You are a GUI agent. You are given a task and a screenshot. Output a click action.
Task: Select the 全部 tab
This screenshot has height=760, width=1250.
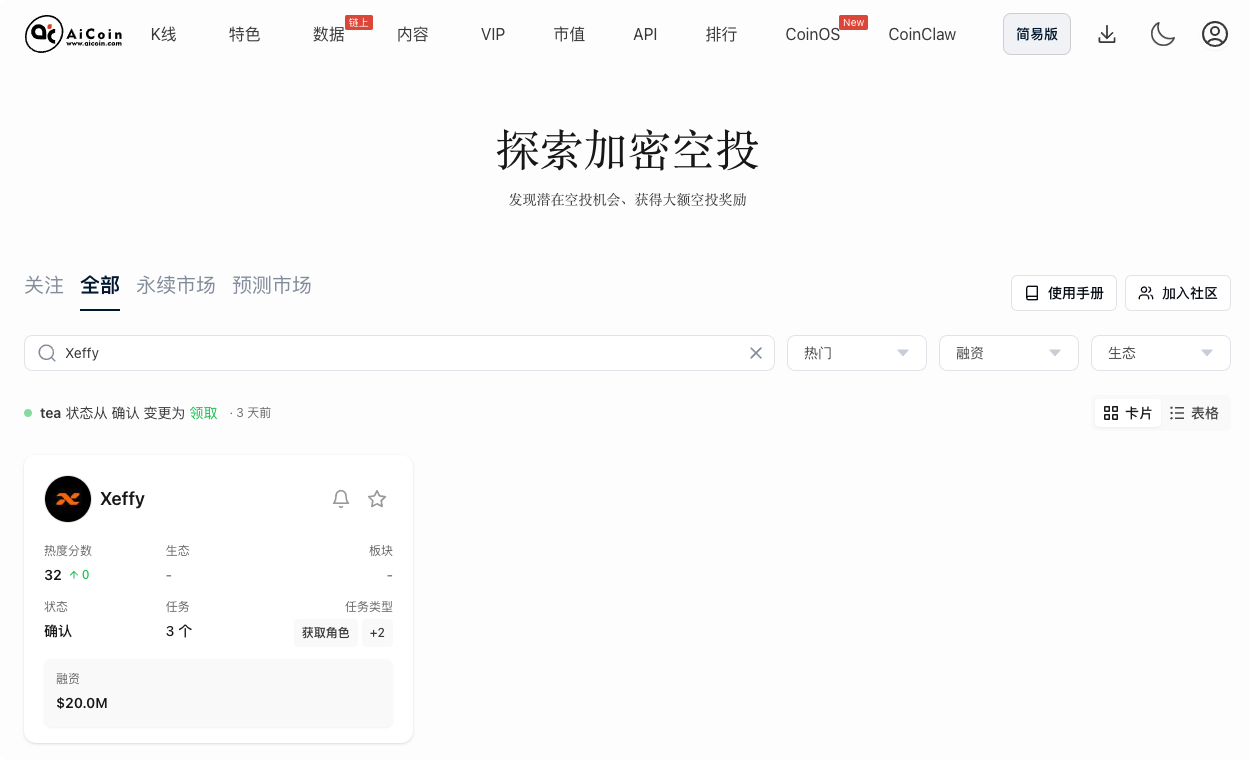100,286
